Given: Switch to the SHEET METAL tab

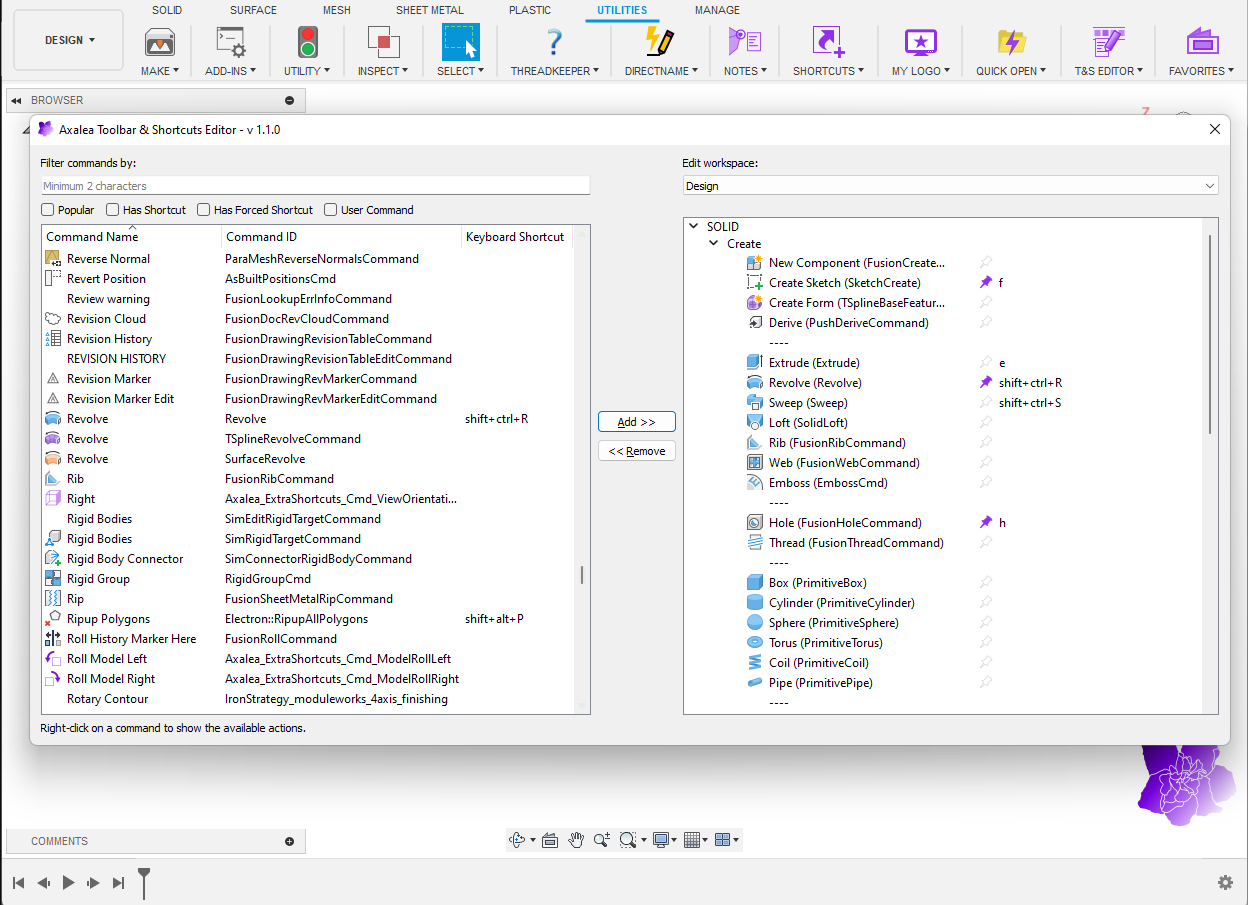Looking at the screenshot, I should click(429, 10).
